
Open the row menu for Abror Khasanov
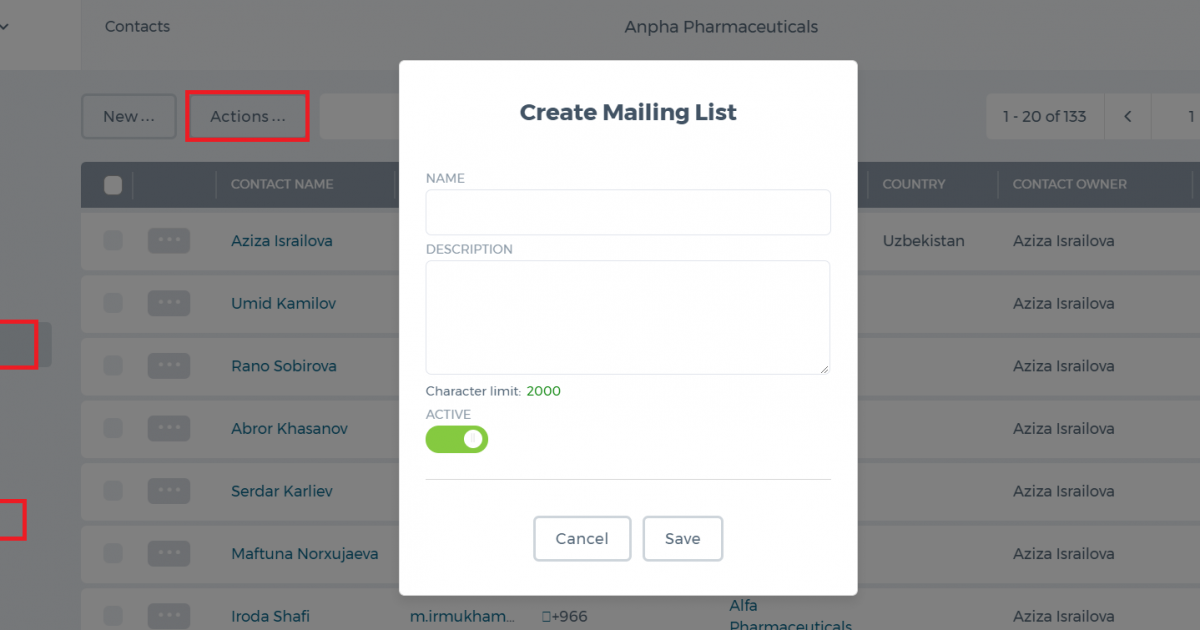pos(168,428)
